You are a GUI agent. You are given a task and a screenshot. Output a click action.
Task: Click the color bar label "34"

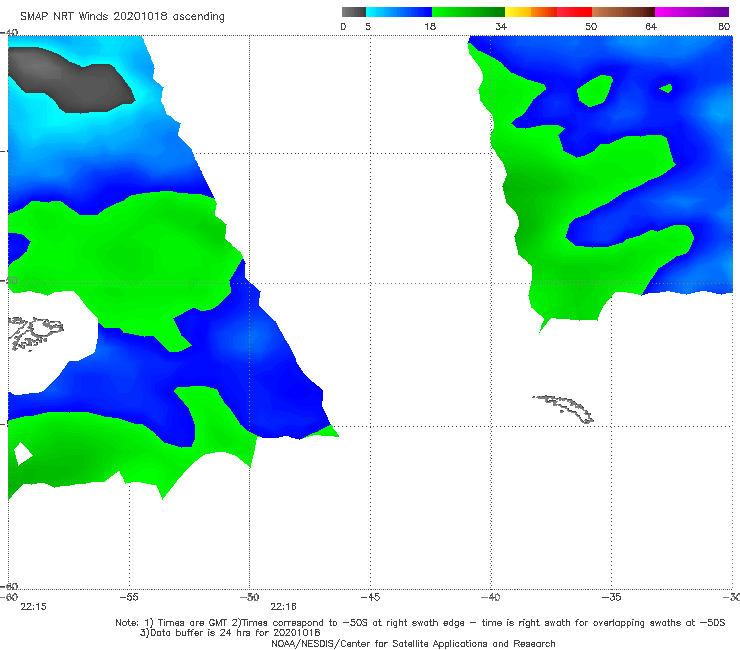point(501,27)
